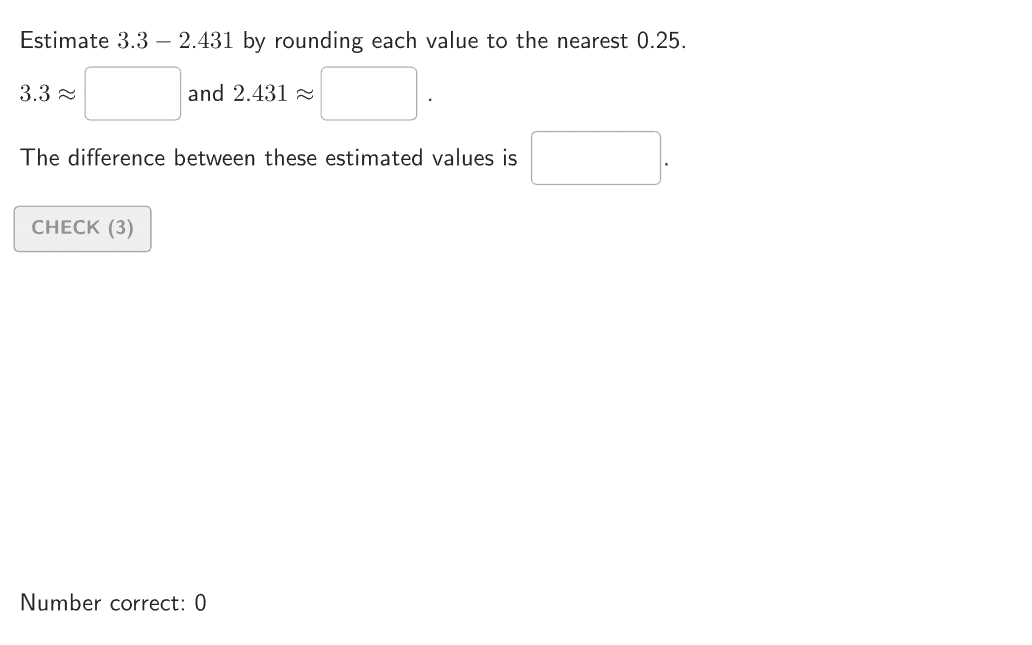Screen dimensions: 1032x645
Task: Click the "Number correct: 0" text
Action: (113, 603)
